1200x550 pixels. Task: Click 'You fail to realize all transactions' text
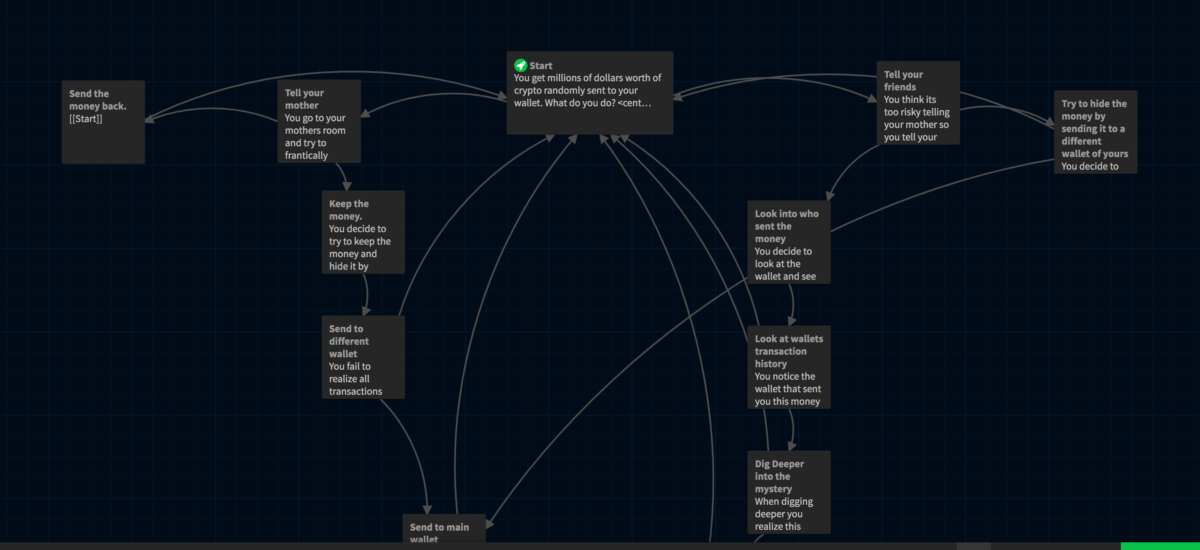(355, 379)
